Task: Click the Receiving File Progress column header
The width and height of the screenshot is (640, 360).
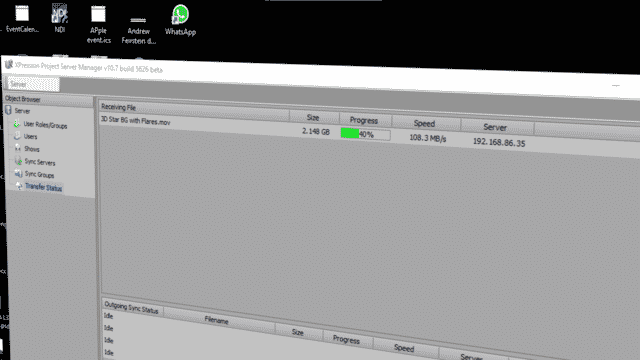Action: coord(364,120)
